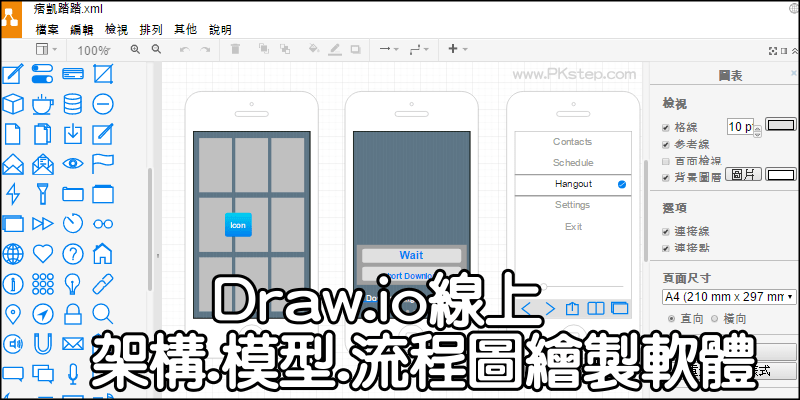Click the shadow toggle icon
This screenshot has height=400, width=800.
point(355,49)
